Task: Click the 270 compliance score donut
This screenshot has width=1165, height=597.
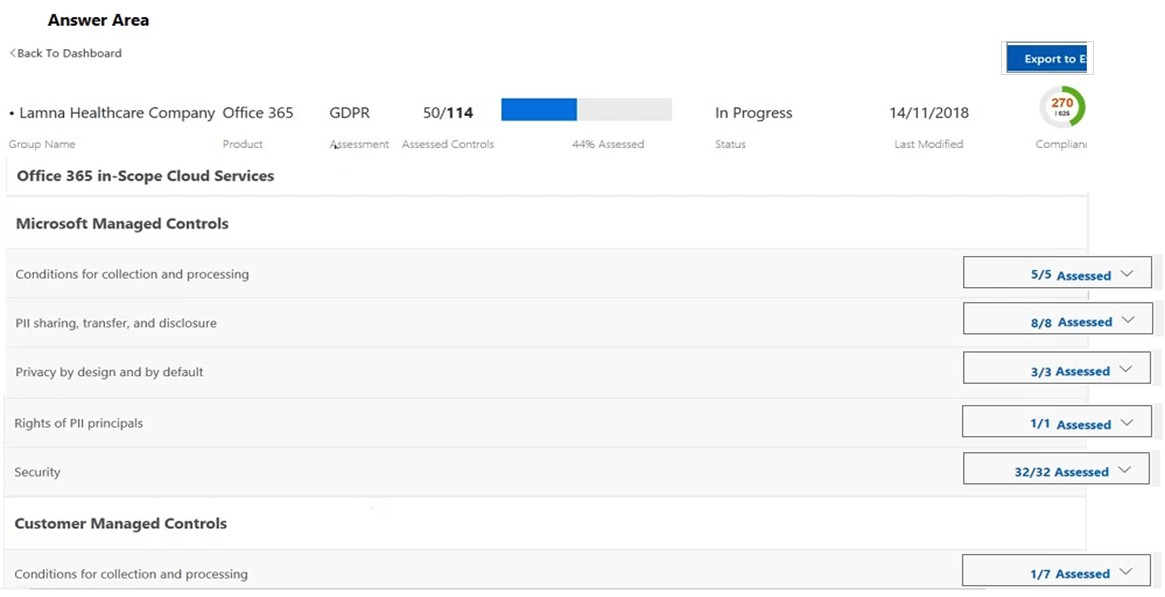Action: tap(1062, 107)
